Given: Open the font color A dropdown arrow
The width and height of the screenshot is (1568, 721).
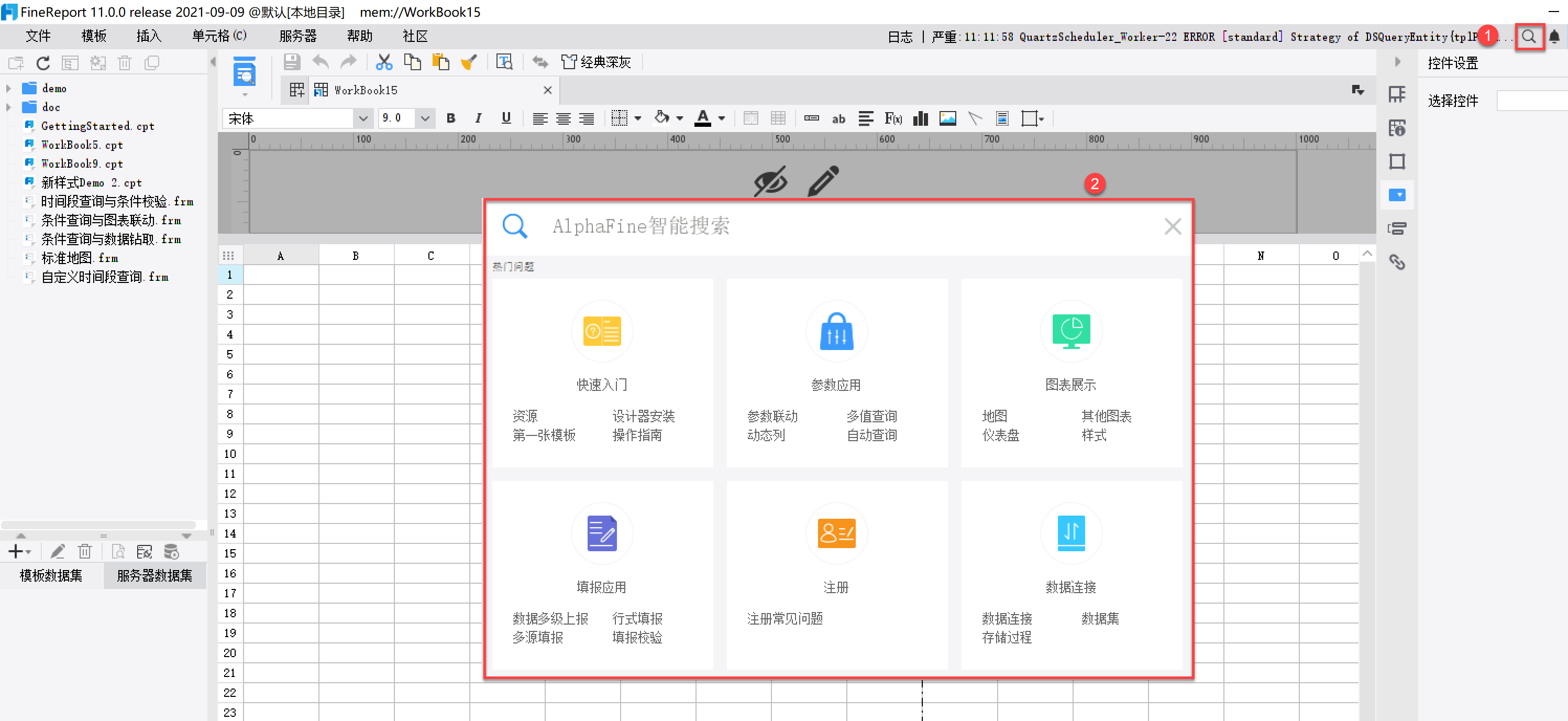Looking at the screenshot, I should pyautogui.click(x=722, y=119).
